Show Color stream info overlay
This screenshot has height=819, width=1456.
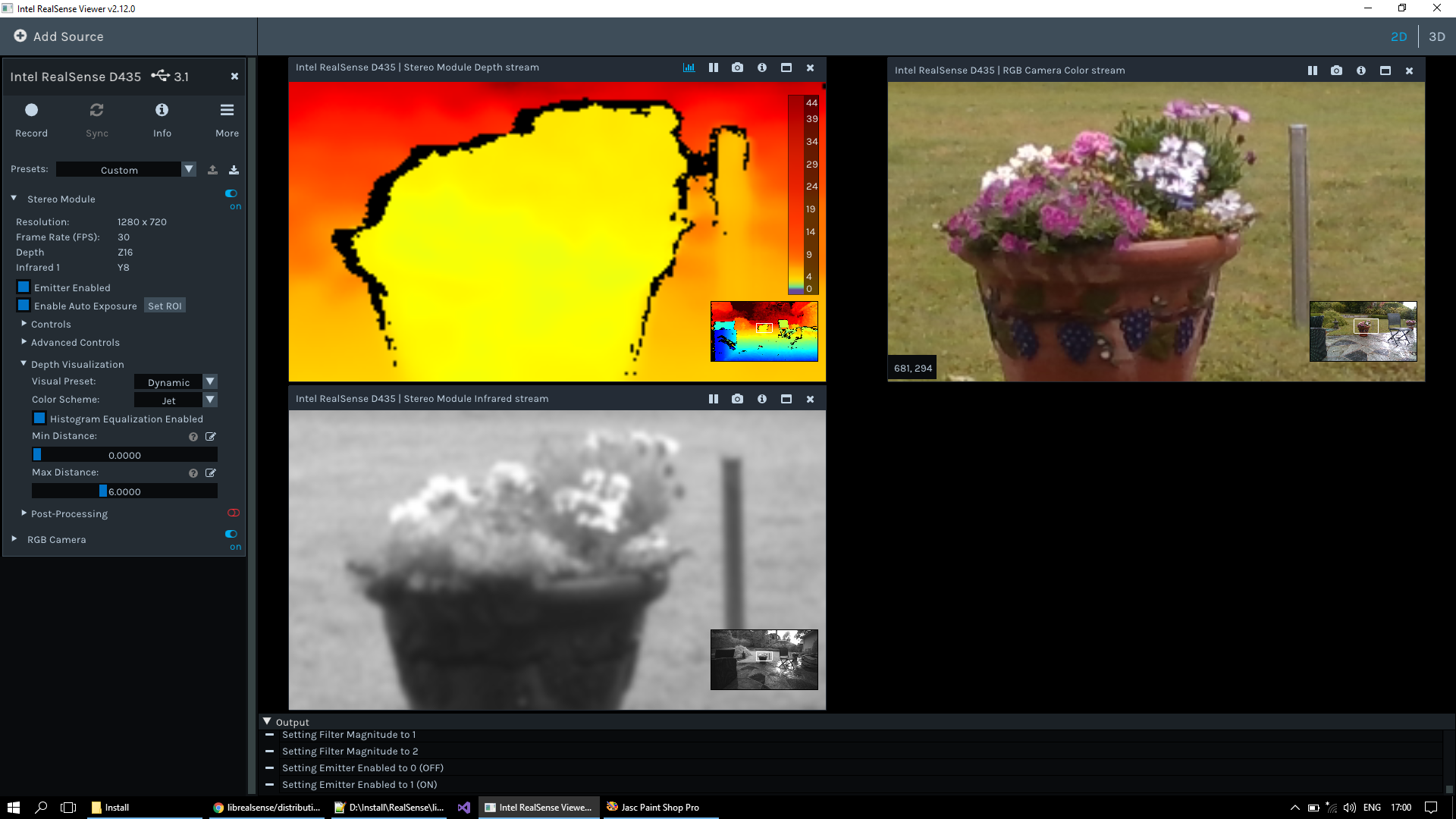pos(1360,71)
